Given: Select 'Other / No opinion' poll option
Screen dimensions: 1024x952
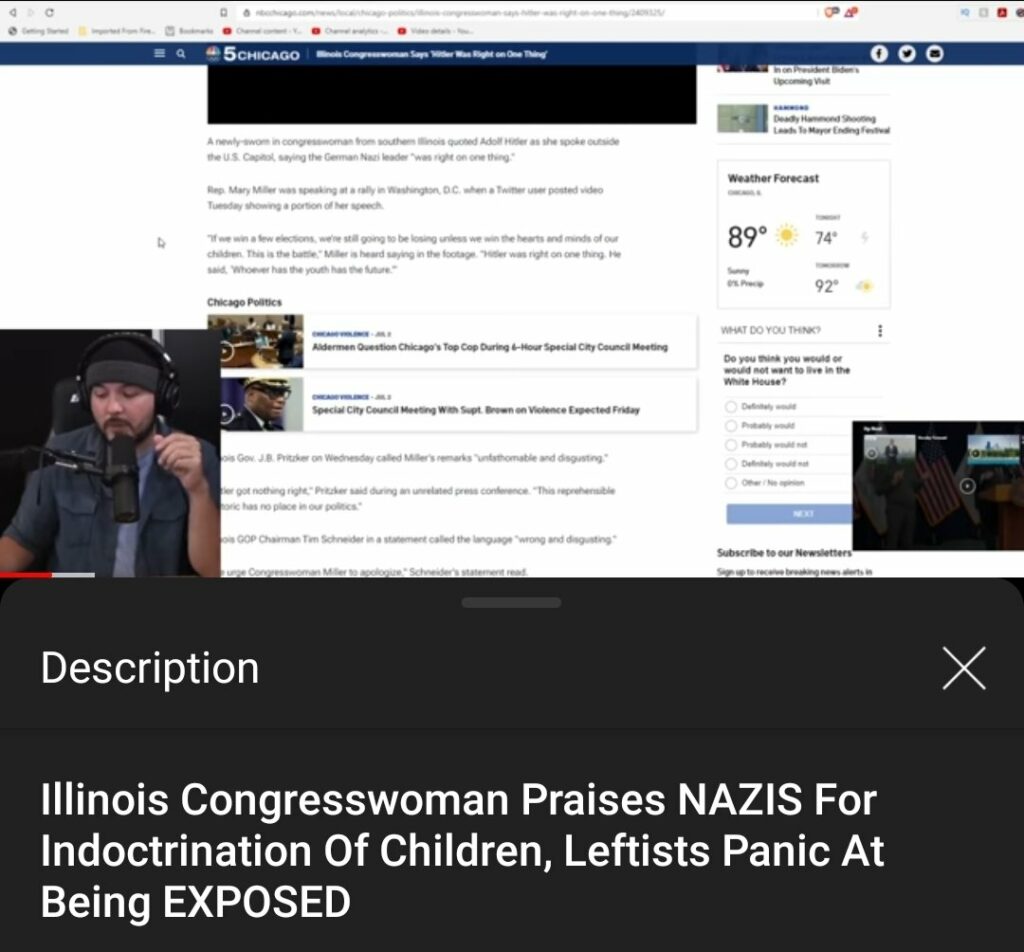Looking at the screenshot, I should [732, 483].
